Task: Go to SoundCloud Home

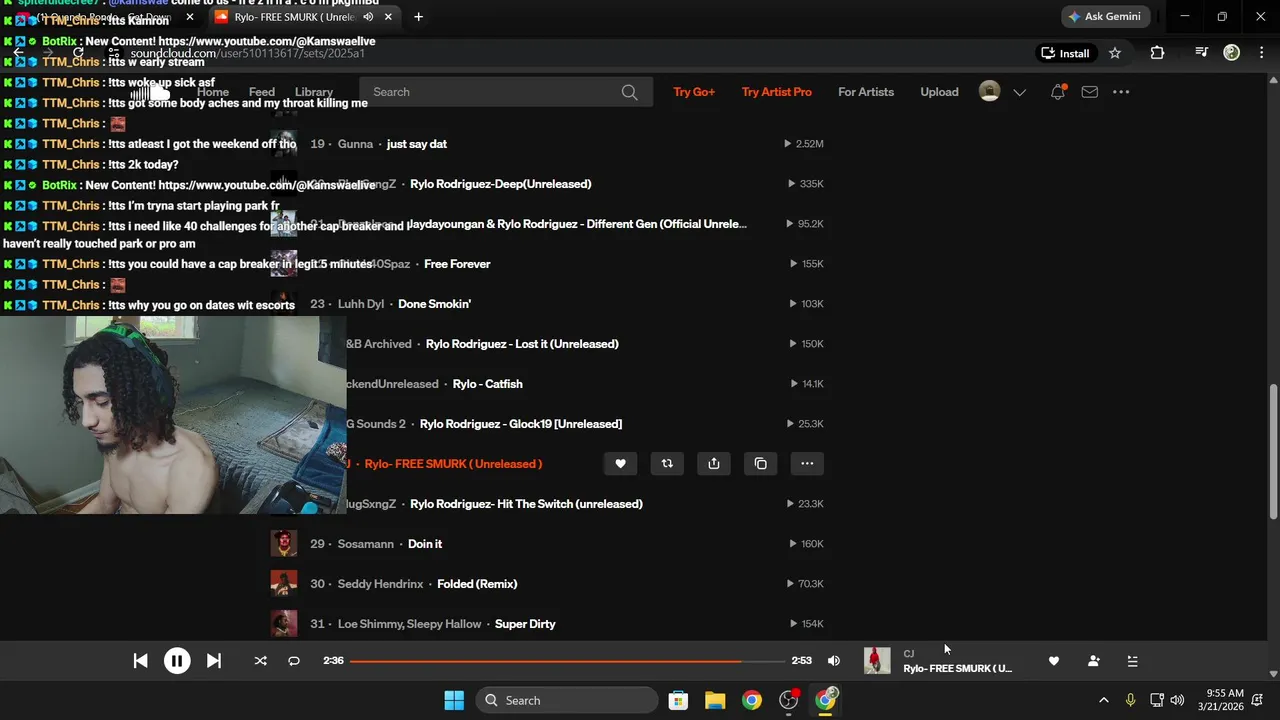Action: 212,92
